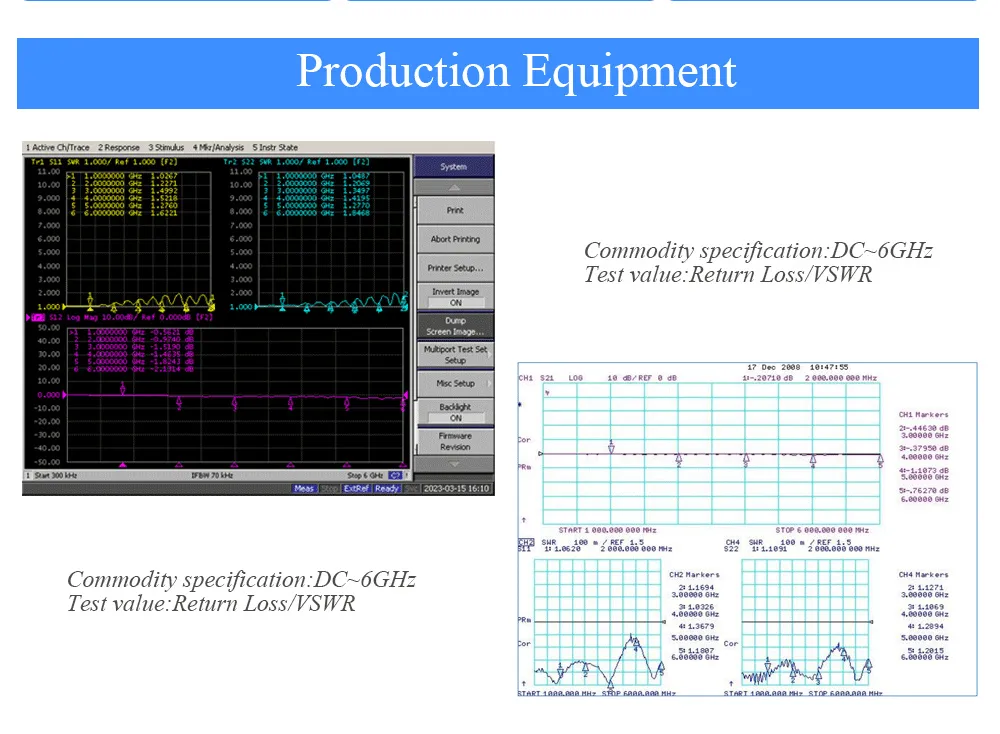Click marker 1 on the cyan S22 trace
1000x734 pixels.
pyautogui.click(x=282, y=298)
